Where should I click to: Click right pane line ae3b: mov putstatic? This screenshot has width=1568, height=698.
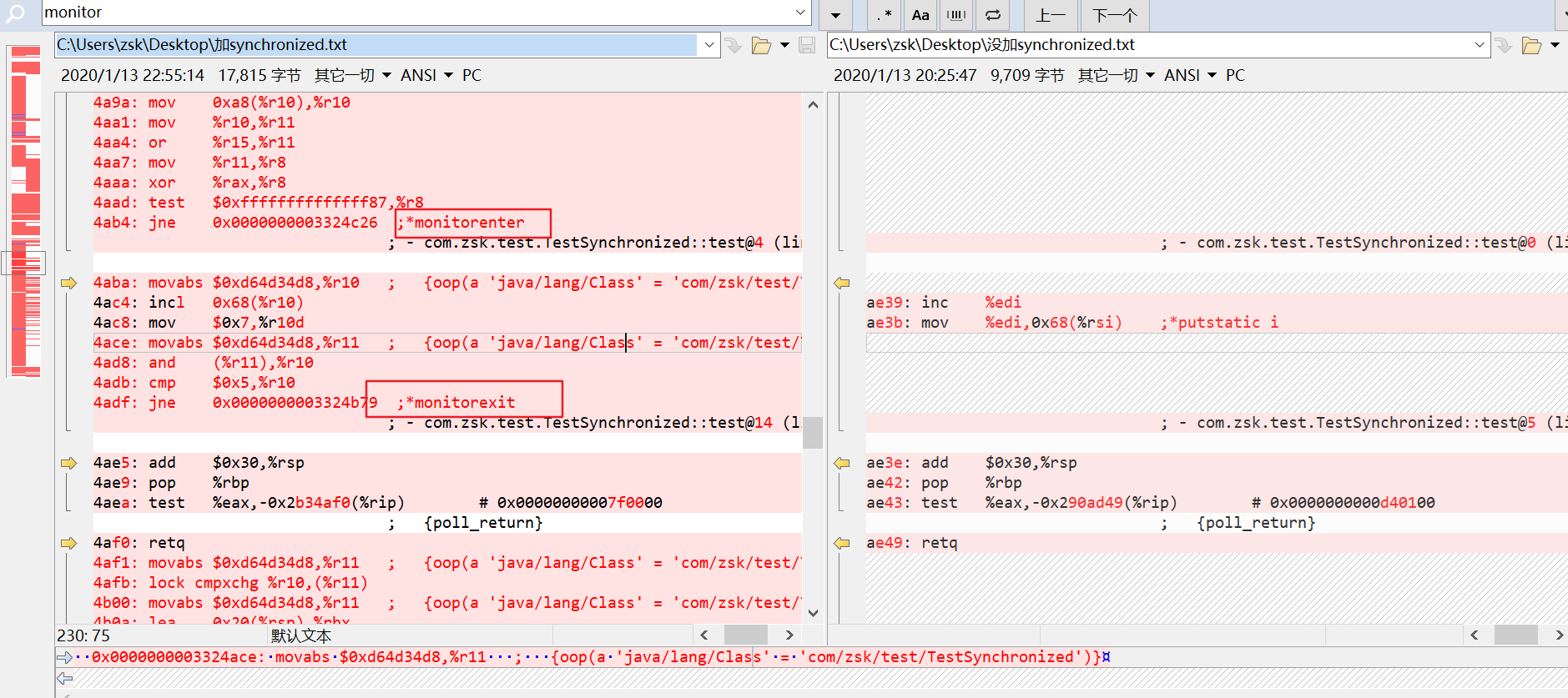point(1072,323)
